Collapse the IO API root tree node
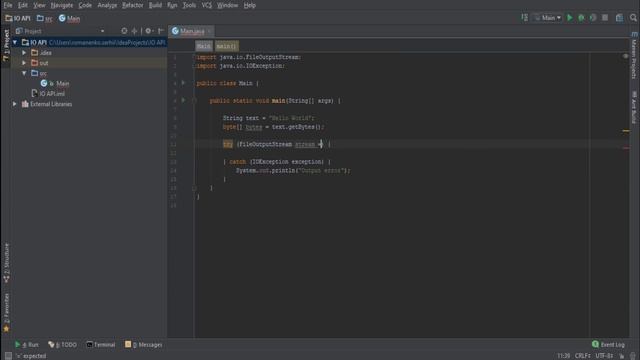The width and height of the screenshot is (640, 360). pos(15,42)
